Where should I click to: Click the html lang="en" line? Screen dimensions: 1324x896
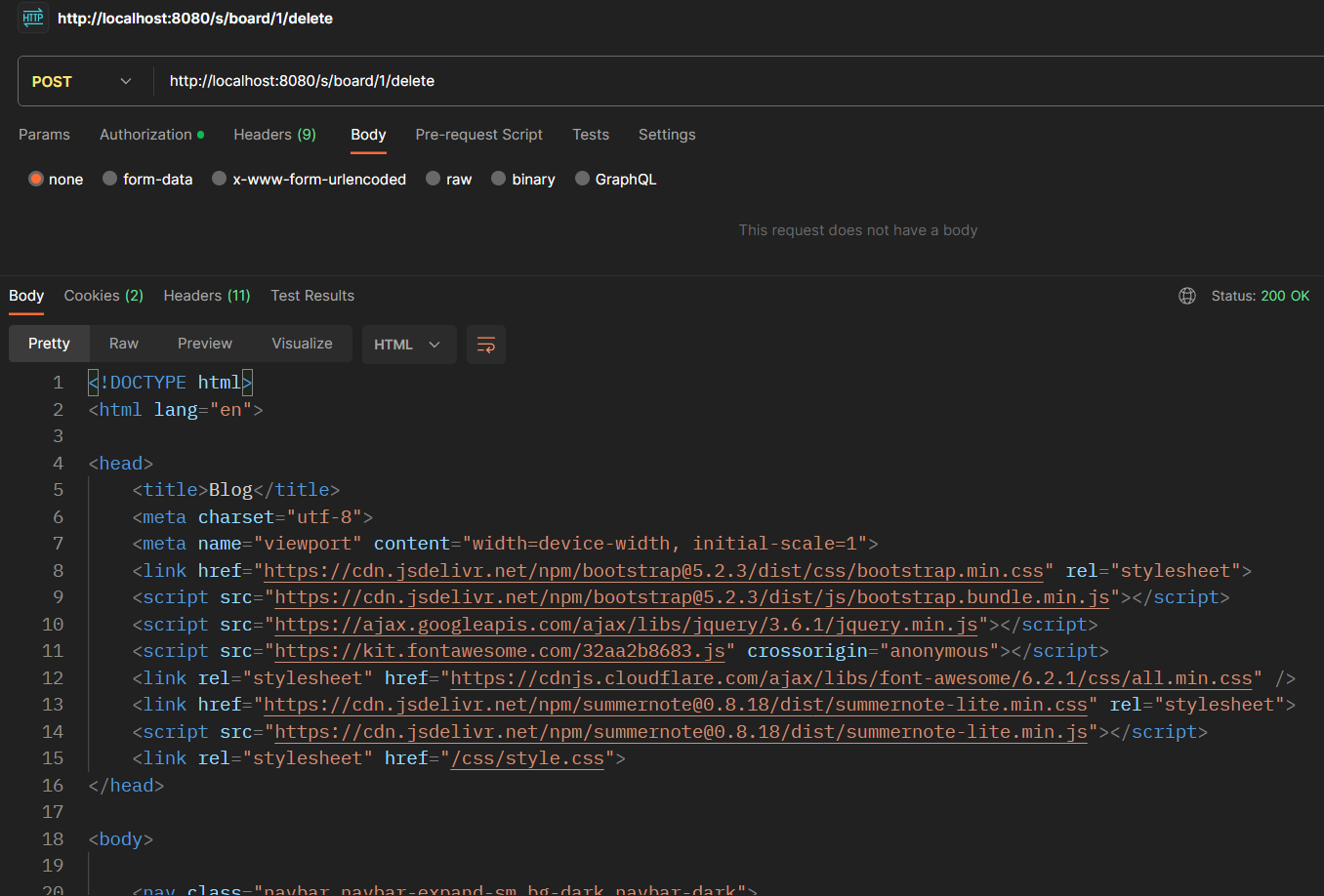(176, 410)
